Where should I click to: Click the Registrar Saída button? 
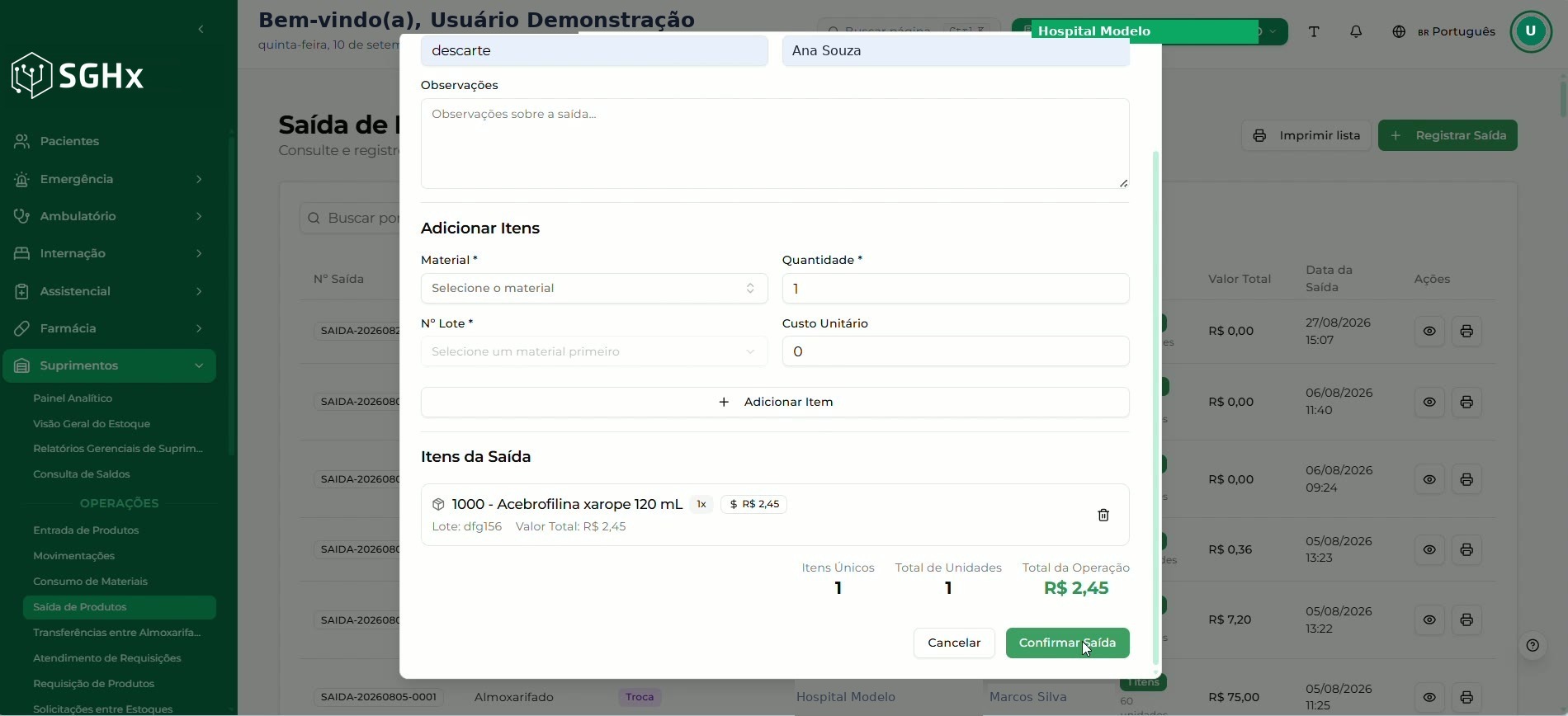tap(1448, 135)
